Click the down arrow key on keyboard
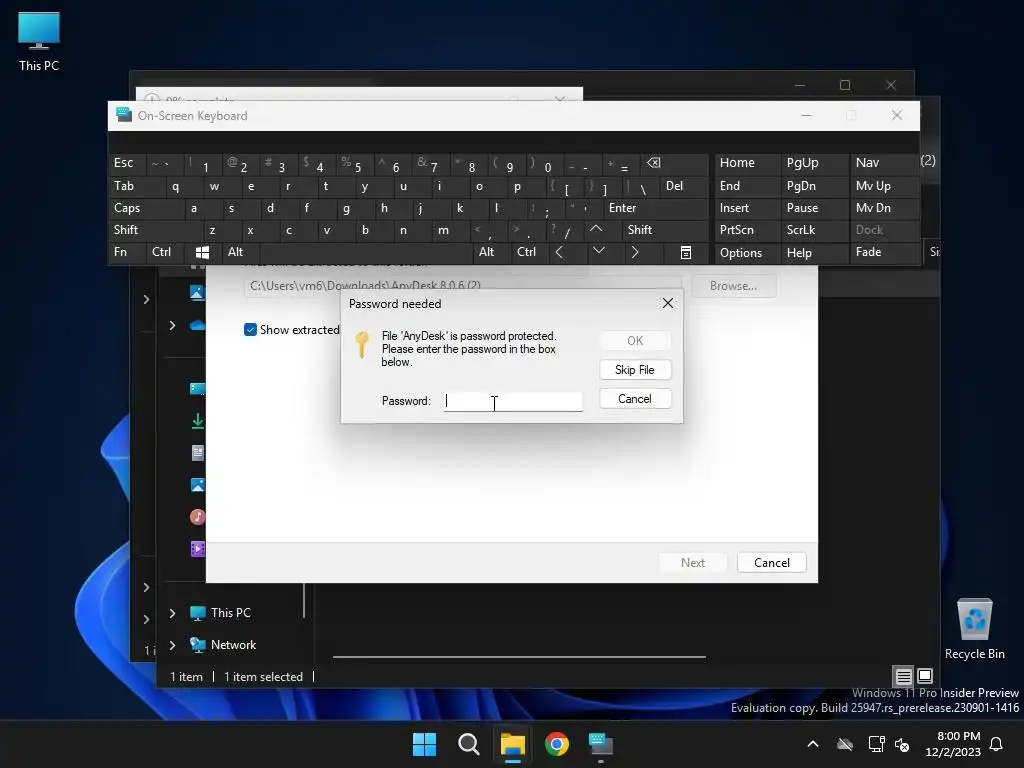Image resolution: width=1024 pixels, height=768 pixels. pyautogui.click(x=599, y=251)
